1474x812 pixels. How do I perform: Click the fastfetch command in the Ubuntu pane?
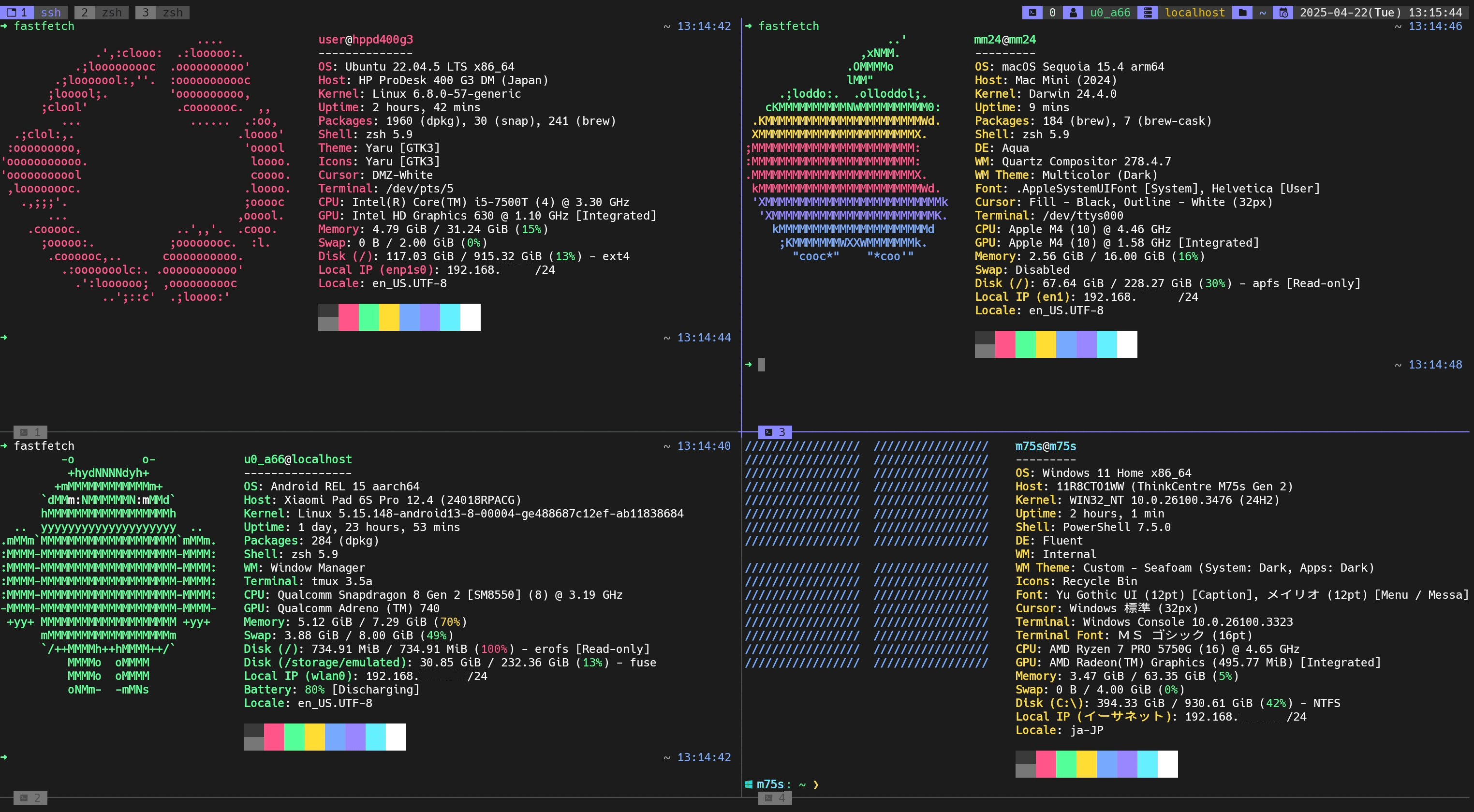44,26
